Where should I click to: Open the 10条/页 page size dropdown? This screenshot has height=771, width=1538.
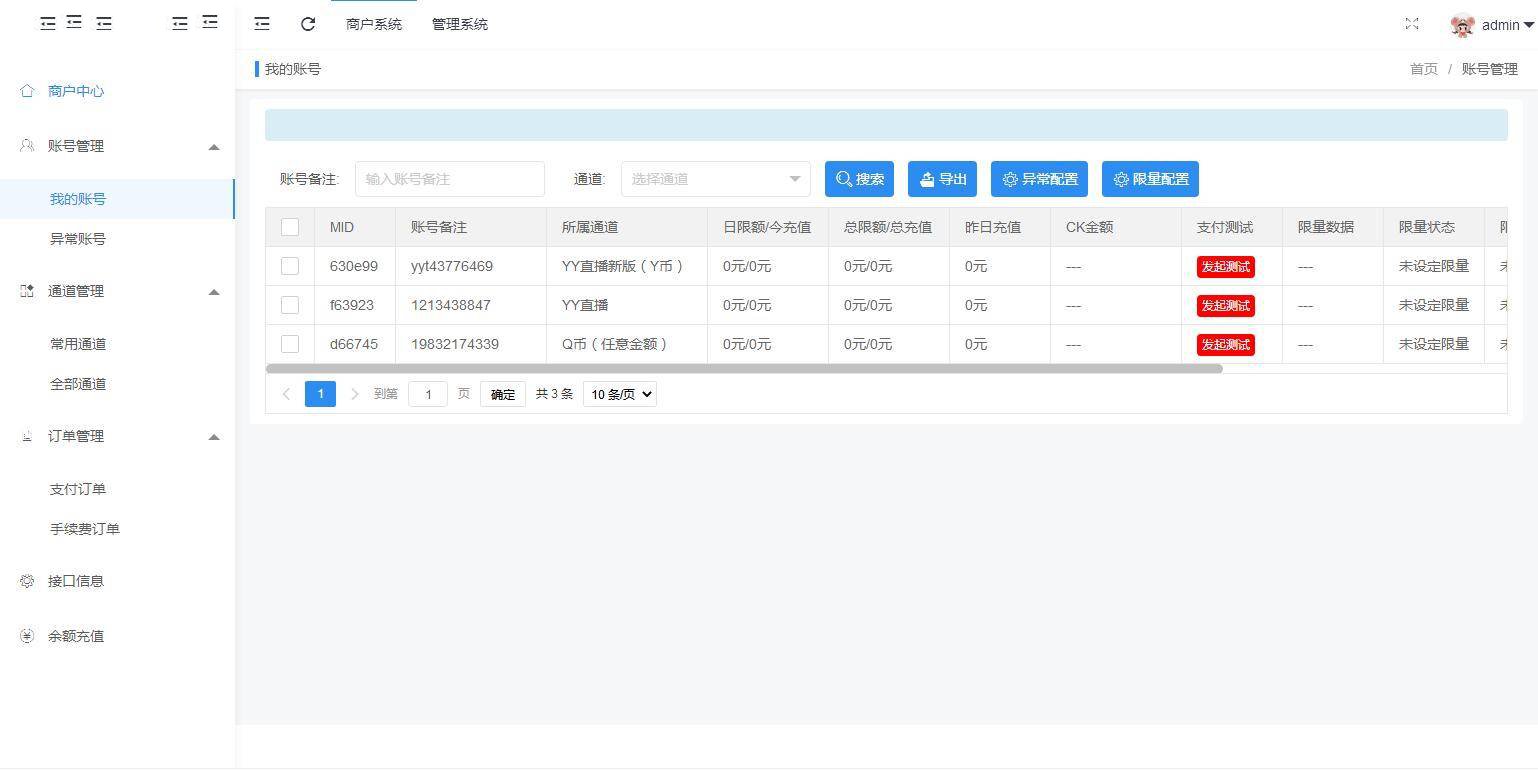(x=618, y=394)
